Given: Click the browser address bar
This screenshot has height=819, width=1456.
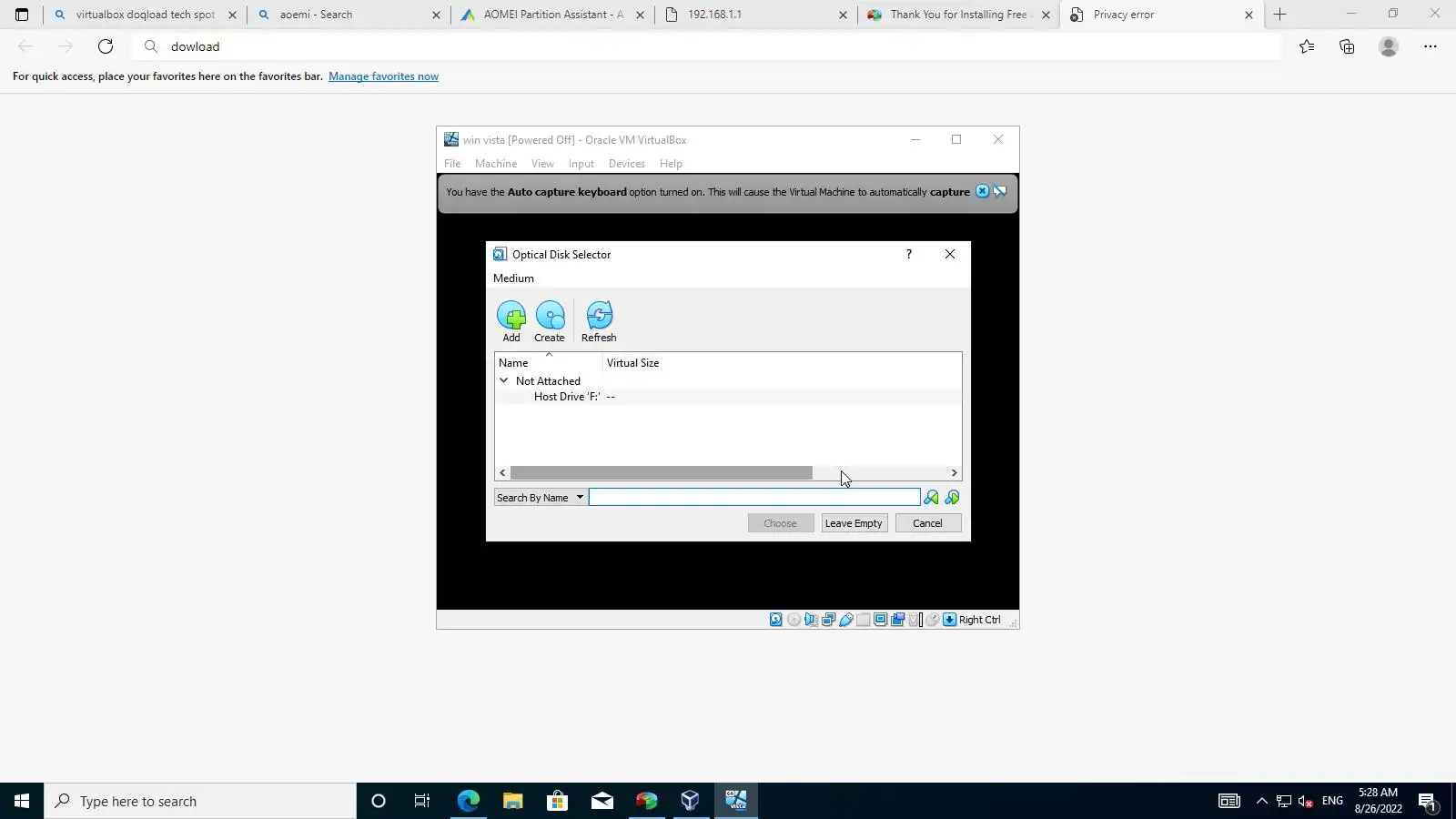Looking at the screenshot, I should click(x=706, y=46).
